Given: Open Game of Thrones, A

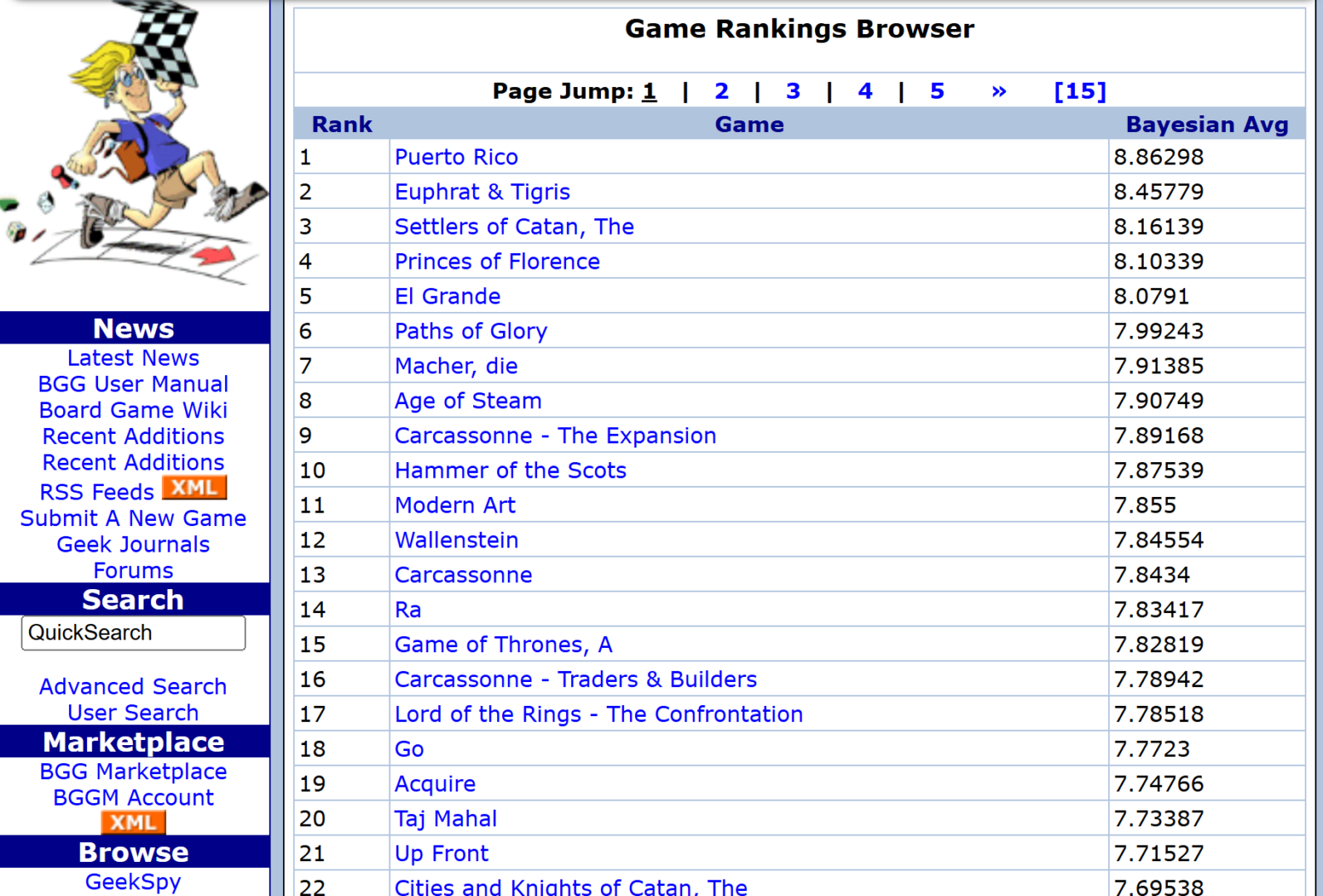Looking at the screenshot, I should tap(504, 645).
